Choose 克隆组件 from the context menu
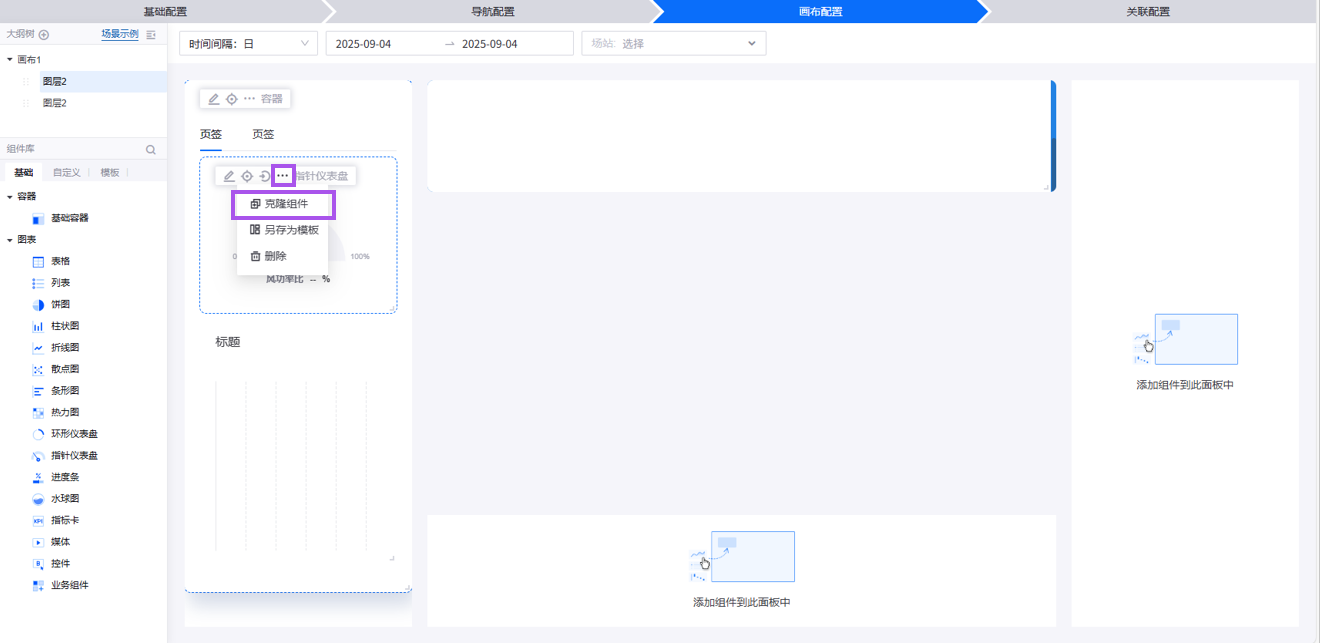Image resolution: width=1320 pixels, height=643 pixels. 285,204
